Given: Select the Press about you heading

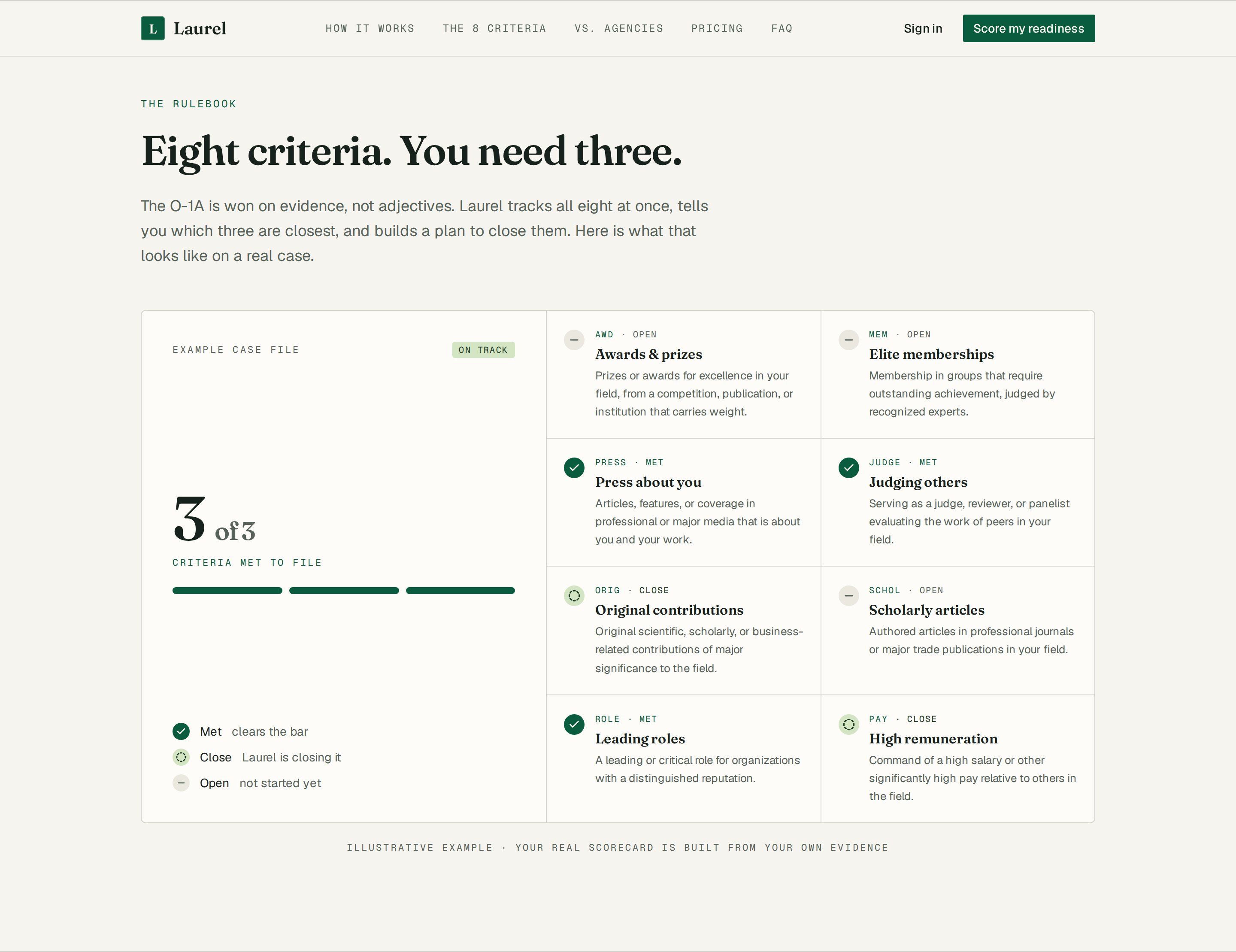Looking at the screenshot, I should (x=648, y=482).
